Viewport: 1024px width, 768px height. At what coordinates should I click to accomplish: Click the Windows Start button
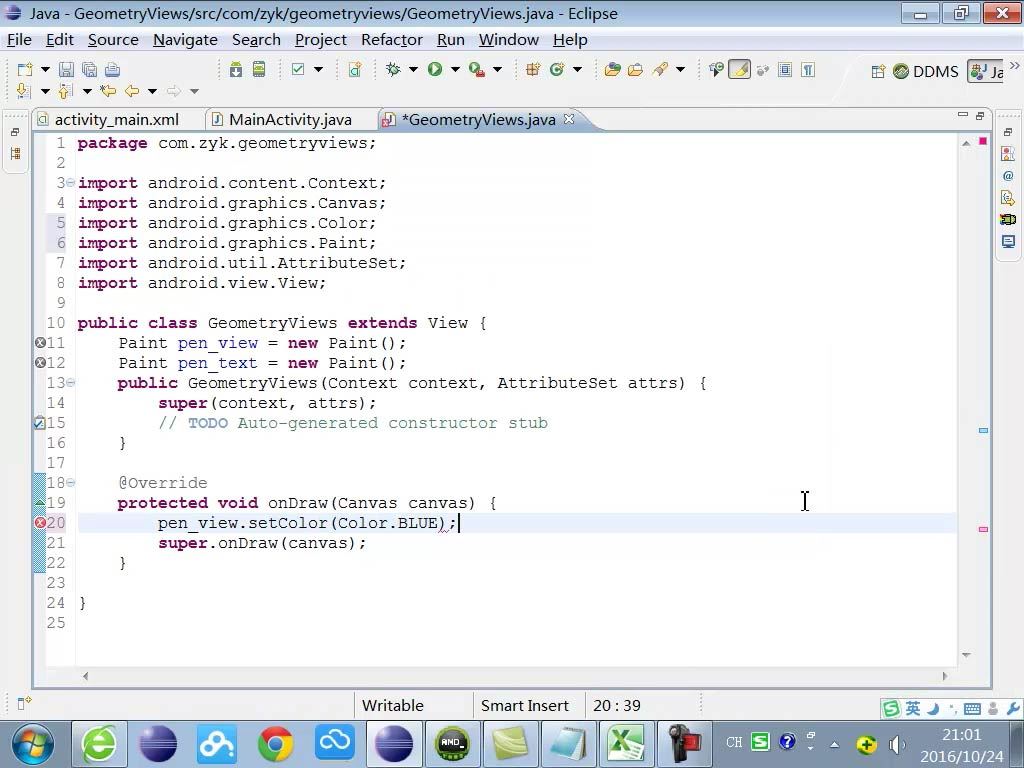pos(33,744)
